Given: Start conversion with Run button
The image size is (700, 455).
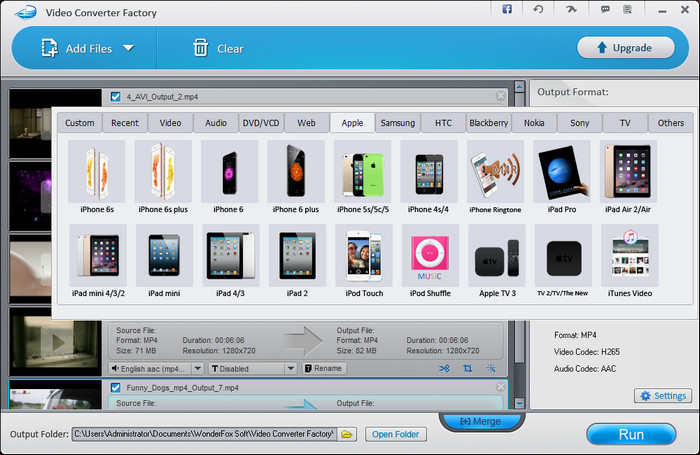Looking at the screenshot, I should tap(631, 434).
